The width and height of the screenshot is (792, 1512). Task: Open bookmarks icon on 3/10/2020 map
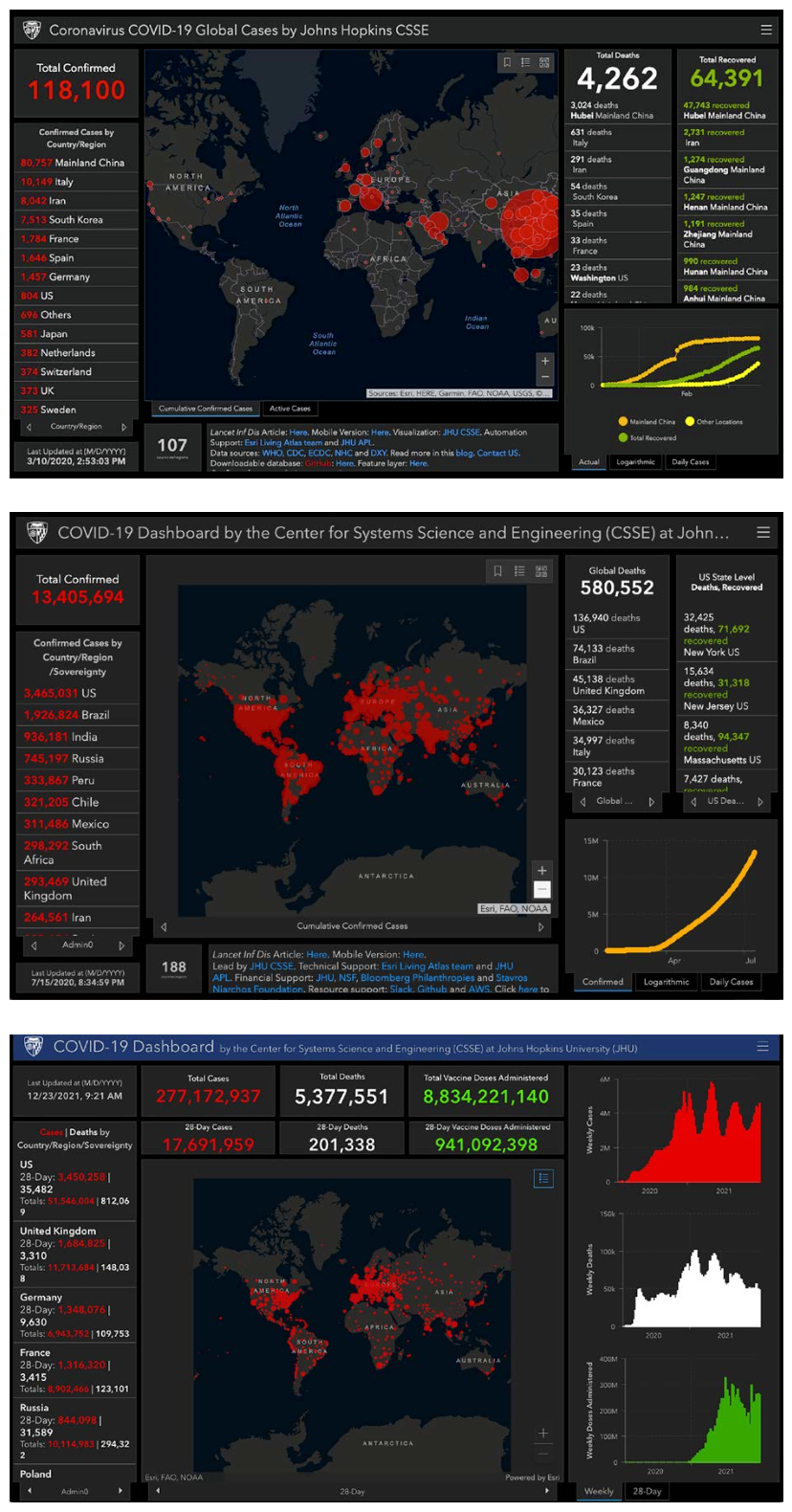pyautogui.click(x=507, y=62)
